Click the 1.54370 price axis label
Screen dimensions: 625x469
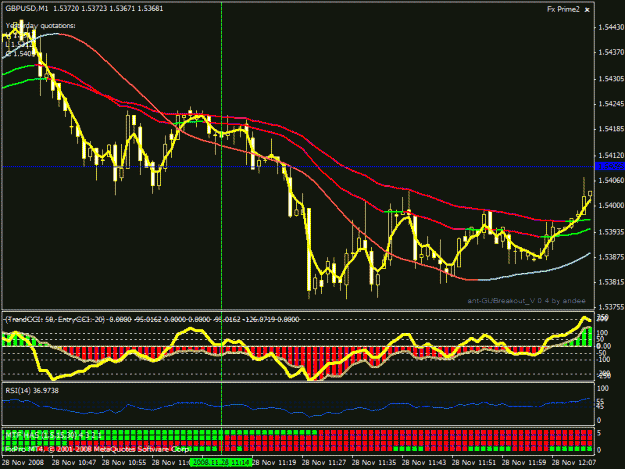click(x=610, y=52)
